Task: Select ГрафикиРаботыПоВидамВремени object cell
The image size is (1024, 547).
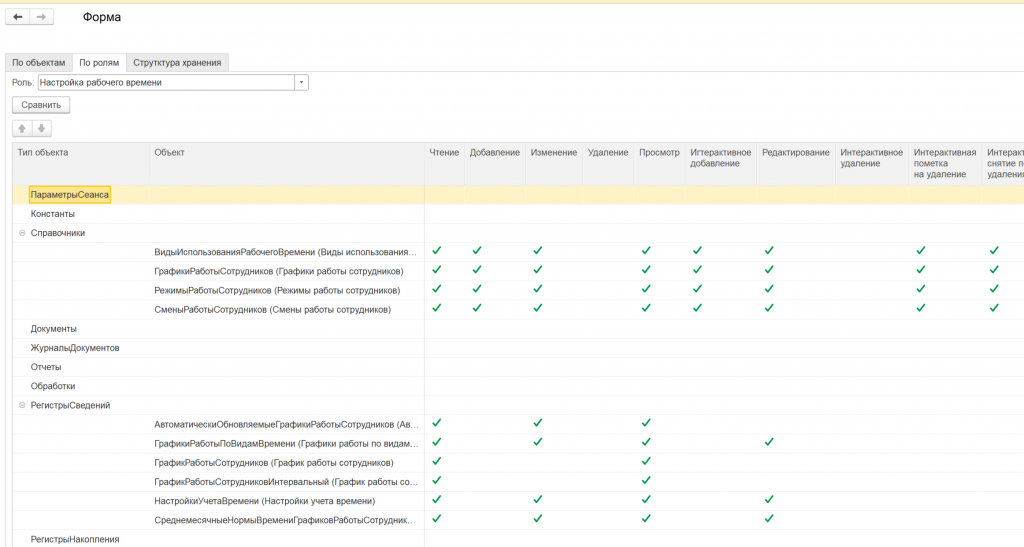Action: click(287, 443)
